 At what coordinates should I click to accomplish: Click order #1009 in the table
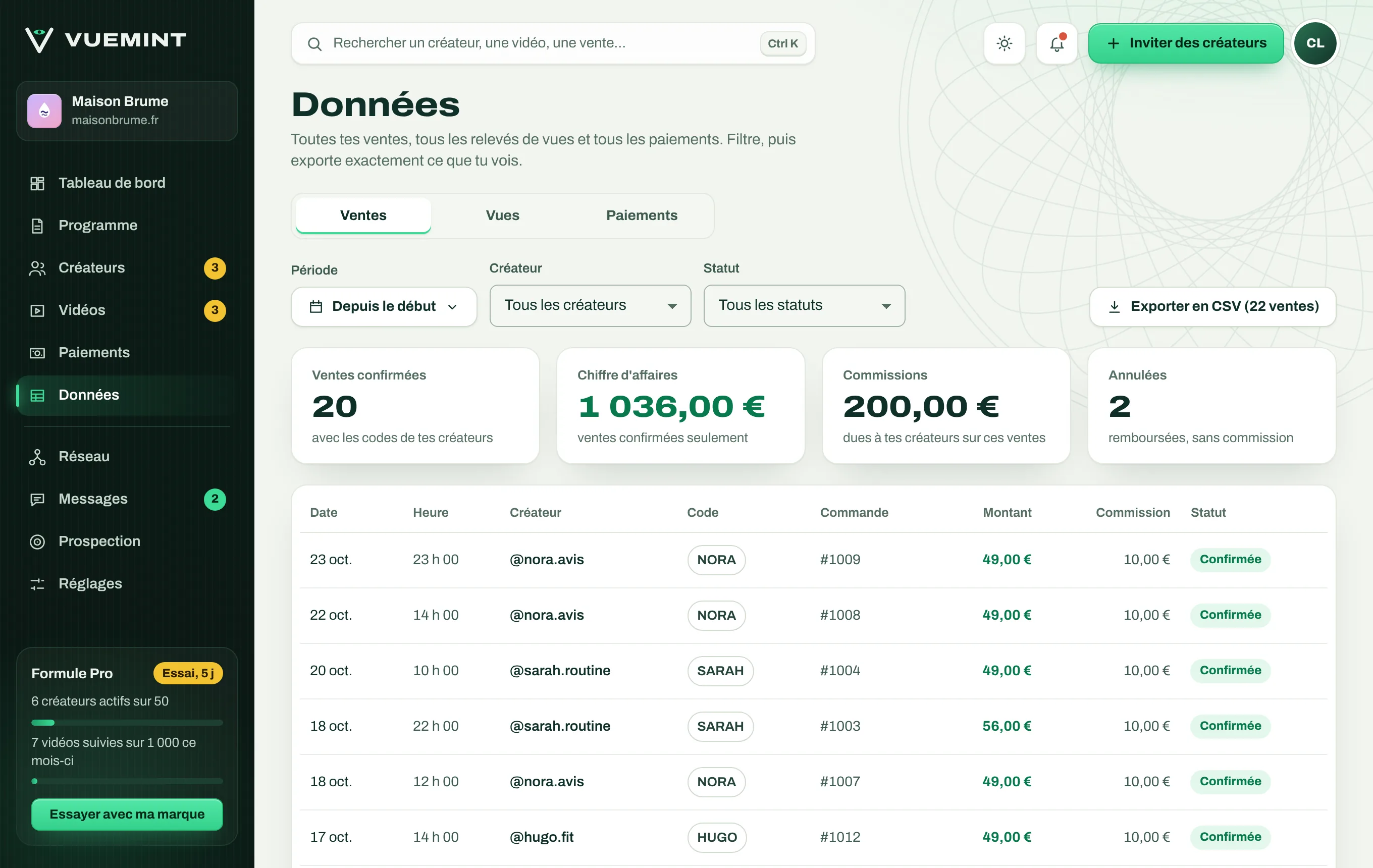(x=840, y=560)
